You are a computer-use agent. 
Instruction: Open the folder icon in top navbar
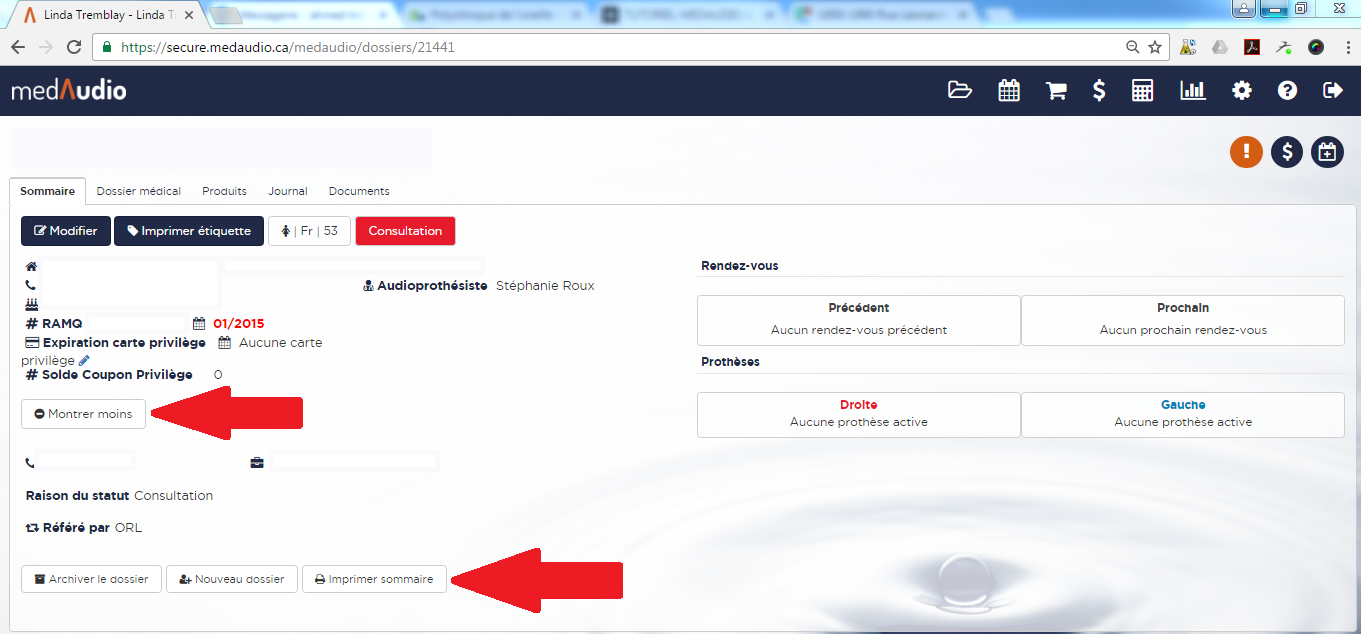959,91
